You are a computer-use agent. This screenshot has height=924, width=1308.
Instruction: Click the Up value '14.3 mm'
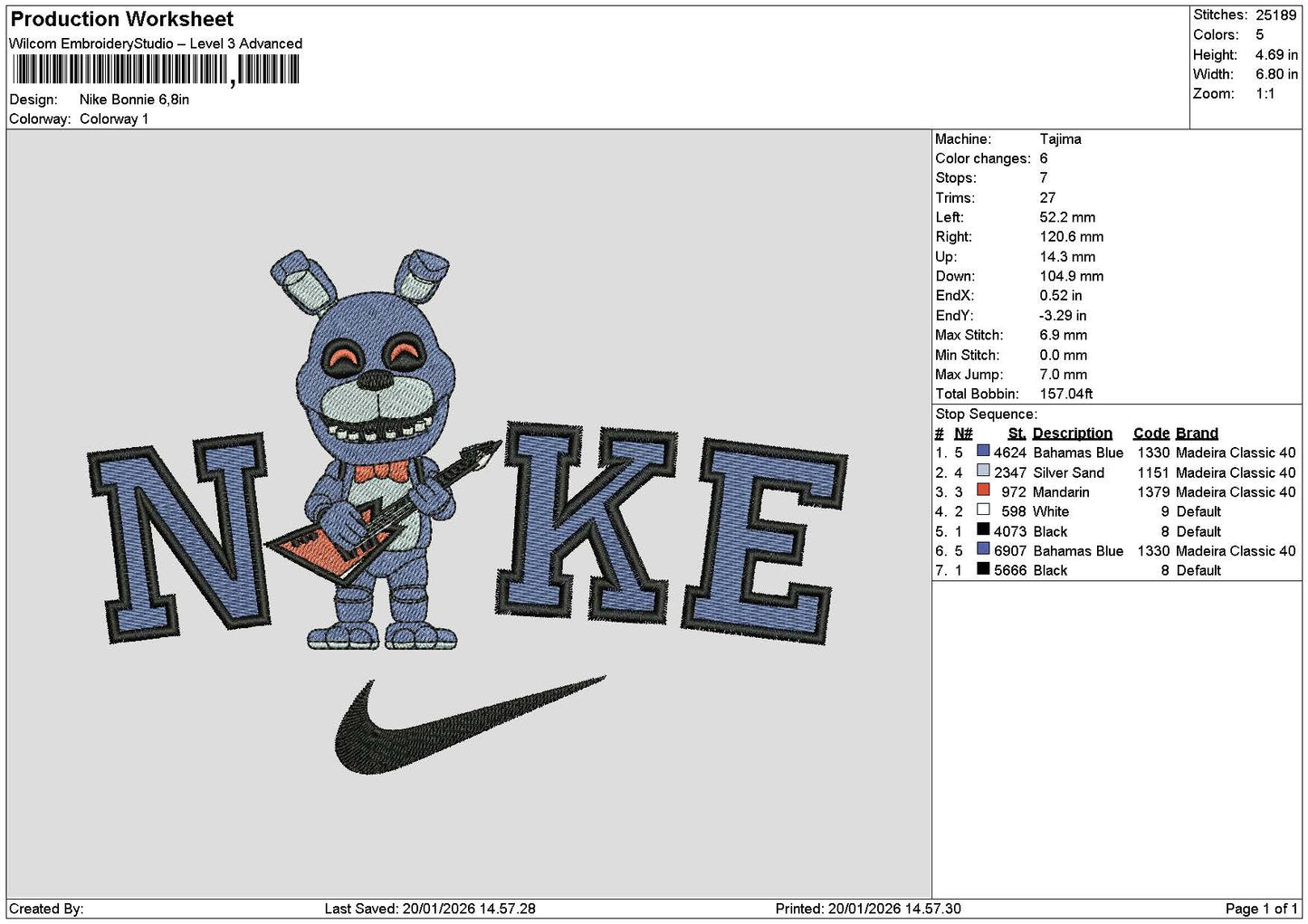1067,256
